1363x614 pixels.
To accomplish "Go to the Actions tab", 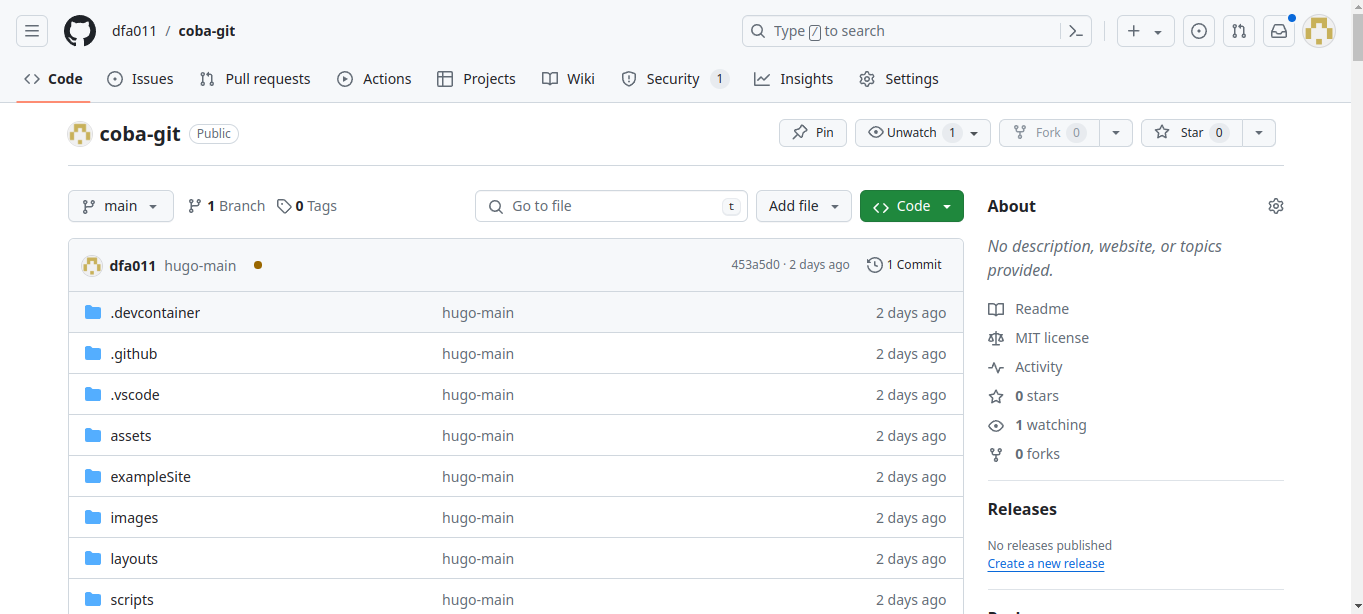I will coord(374,79).
